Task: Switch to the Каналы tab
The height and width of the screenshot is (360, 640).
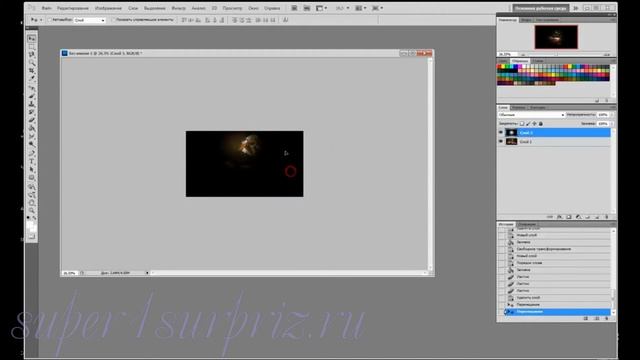Action: (518, 107)
